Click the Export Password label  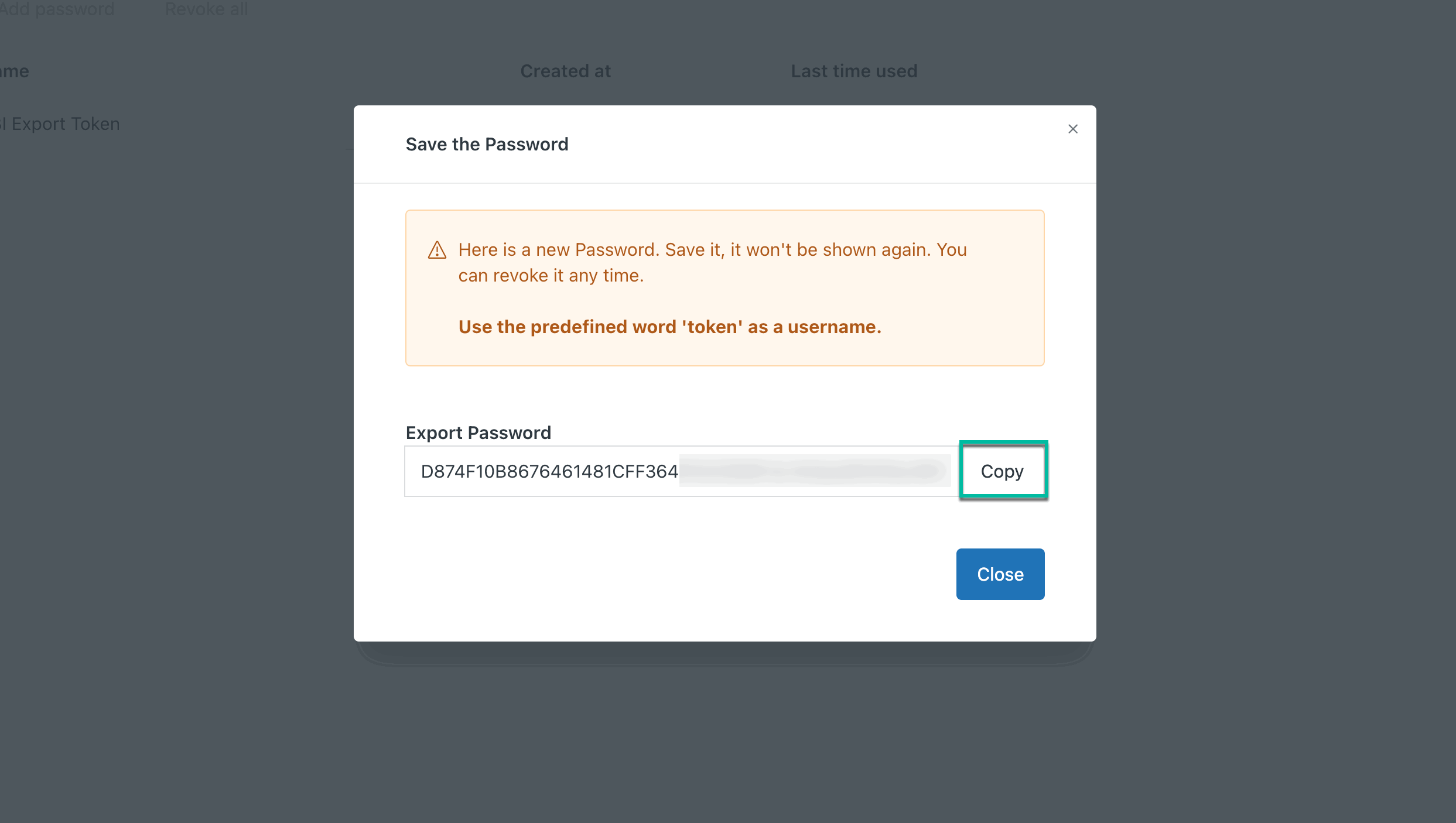tap(478, 433)
